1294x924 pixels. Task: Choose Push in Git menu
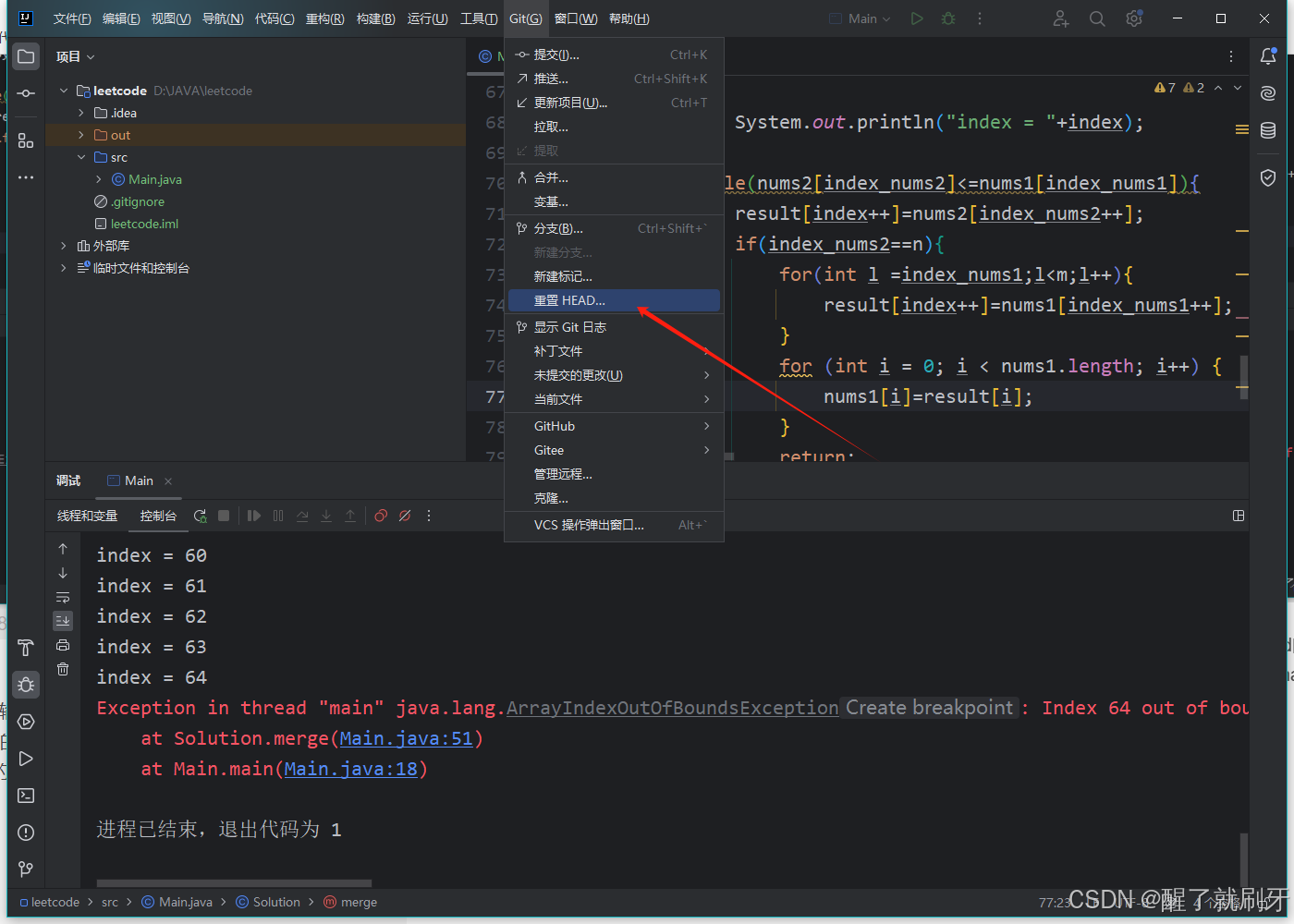pos(614,79)
